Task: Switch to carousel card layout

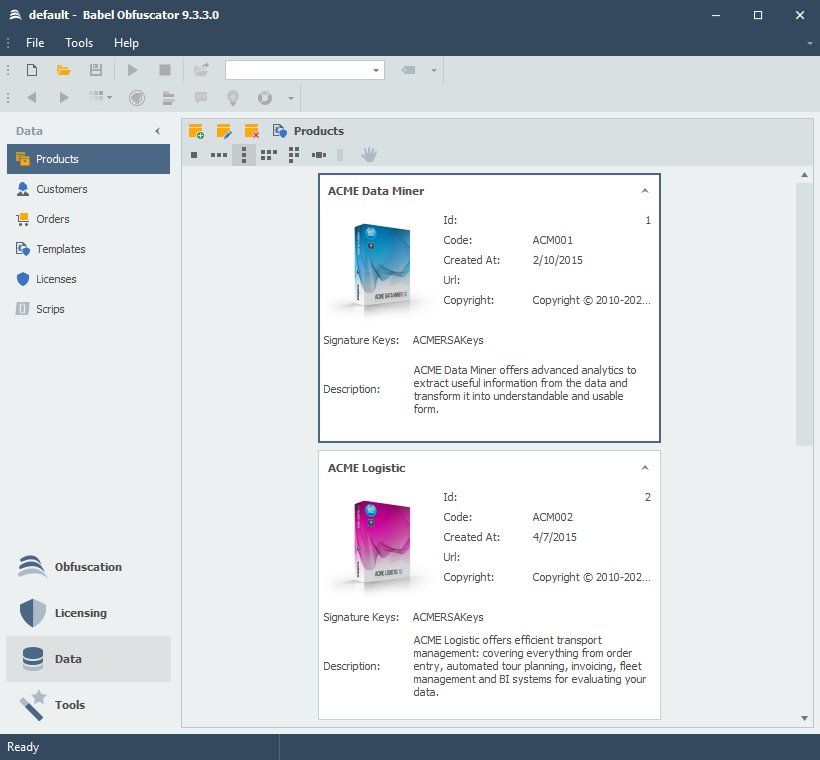Action: pos(319,155)
